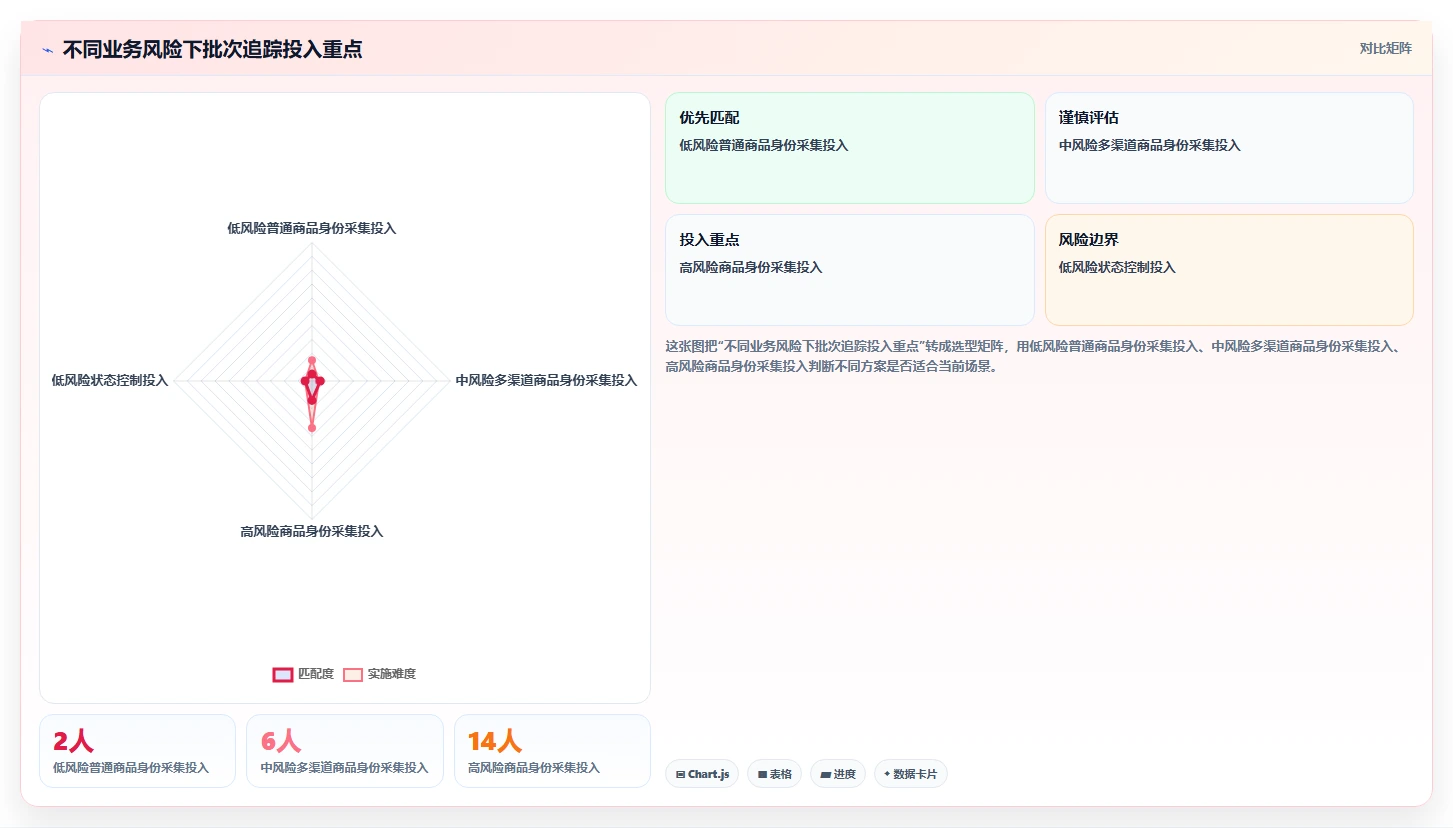The height and width of the screenshot is (828, 1453).
Task: Click the 对比矩阵 label in header
Action: 1385,48
